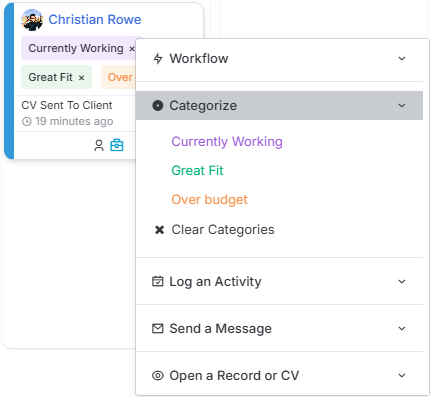The width and height of the screenshot is (431, 397).
Task: Expand the Workflow section chevron
Action: (x=402, y=59)
